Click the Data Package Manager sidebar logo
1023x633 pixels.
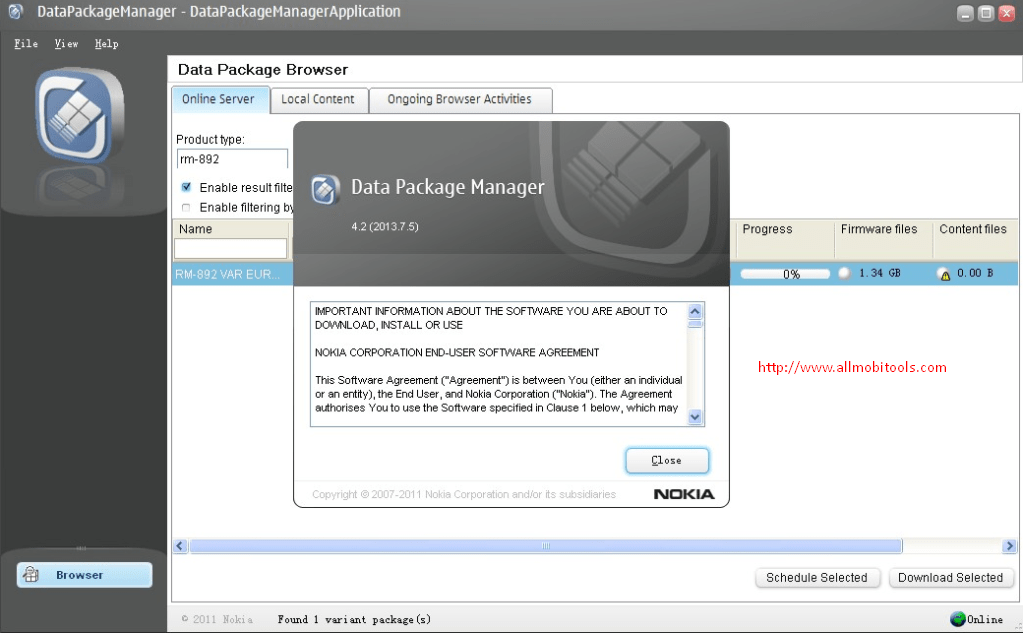80,115
